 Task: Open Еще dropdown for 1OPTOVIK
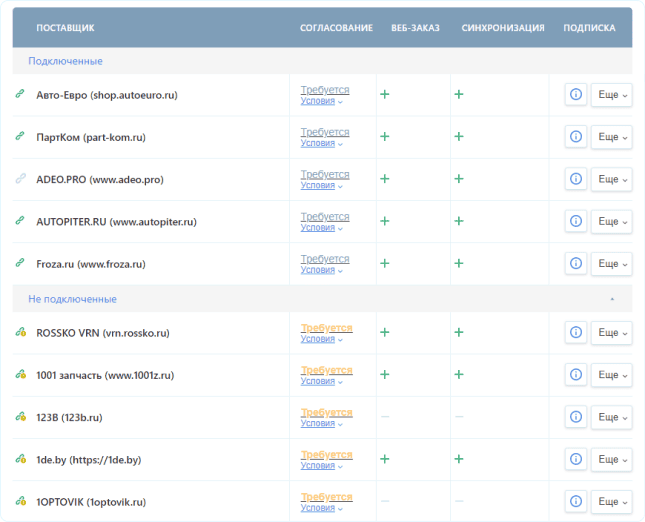pos(611,501)
